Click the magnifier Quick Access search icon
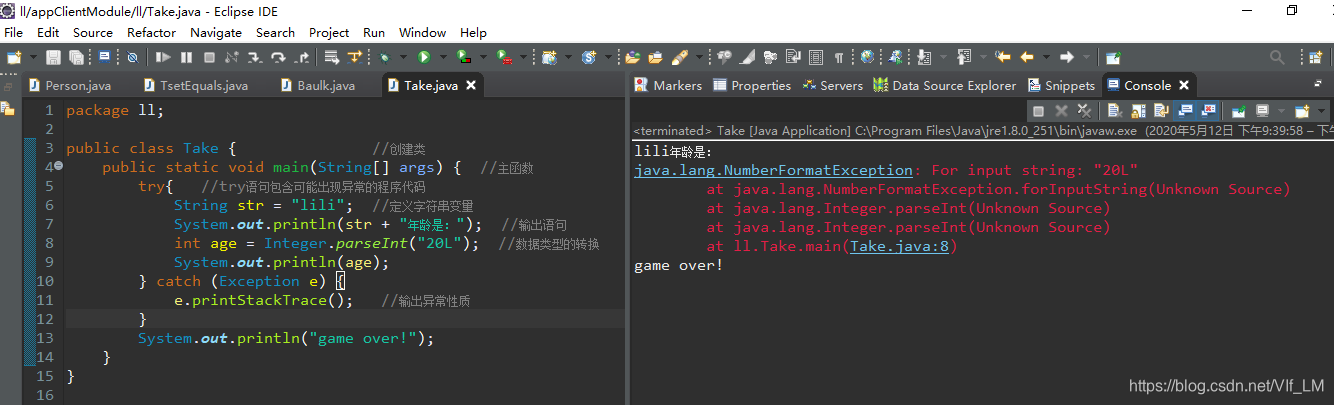1334x405 pixels. click(1277, 57)
